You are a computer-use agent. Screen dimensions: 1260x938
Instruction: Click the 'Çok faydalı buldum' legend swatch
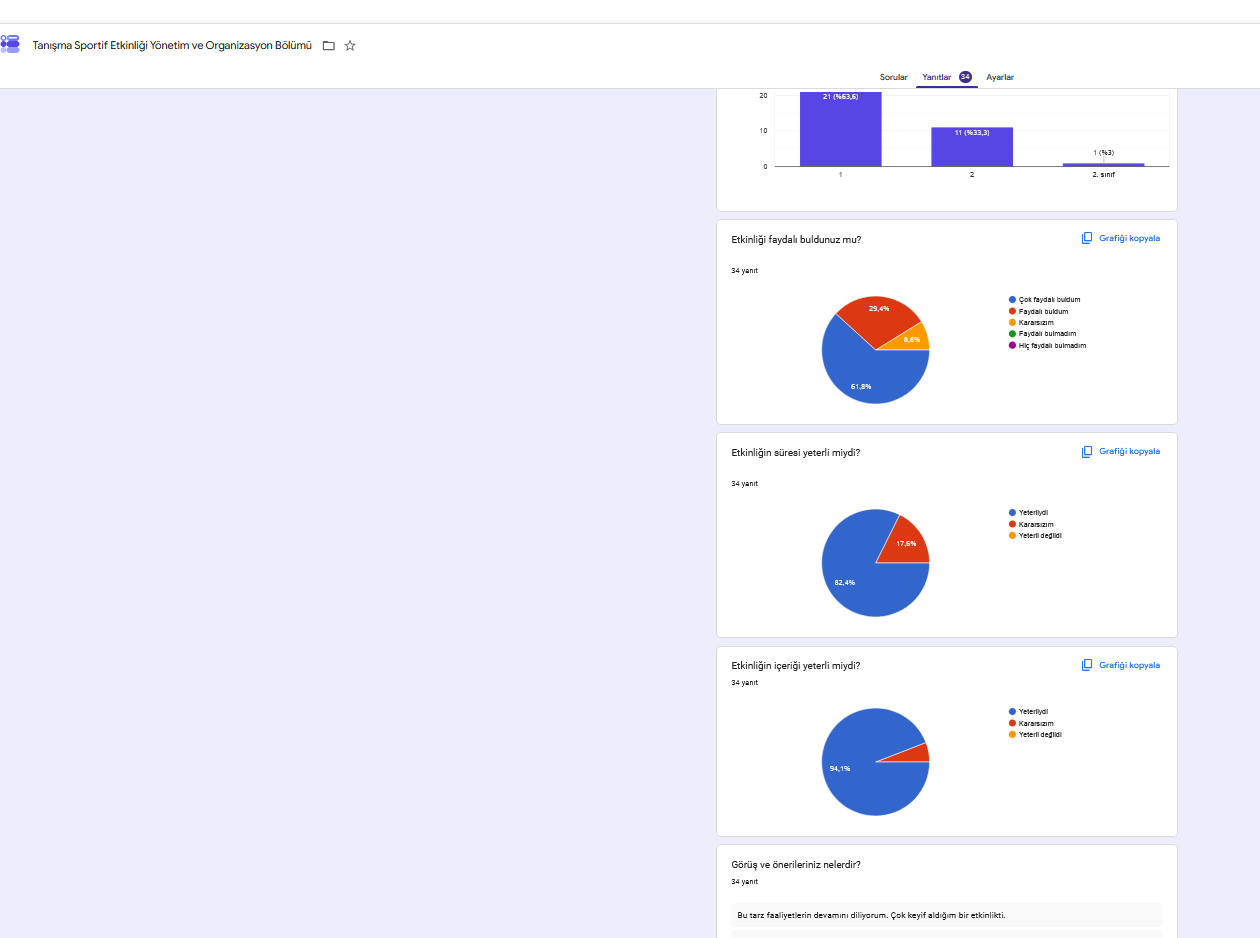(x=1012, y=300)
